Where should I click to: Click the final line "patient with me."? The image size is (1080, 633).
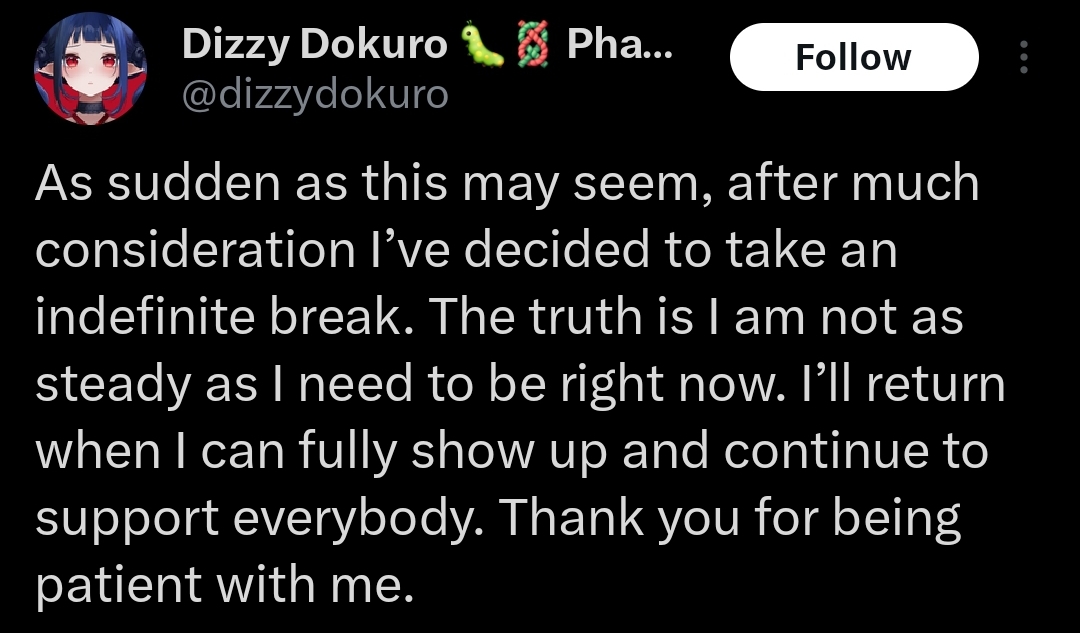[x=225, y=585]
